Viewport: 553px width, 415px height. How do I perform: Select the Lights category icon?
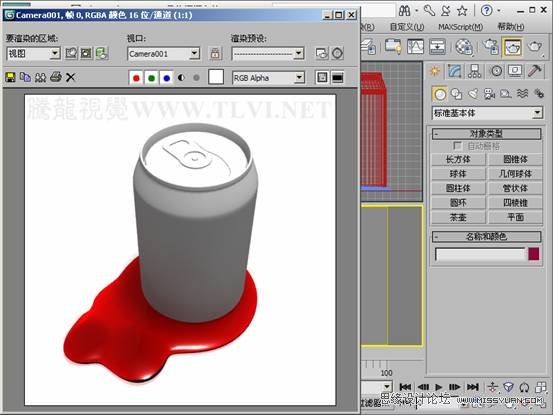[x=473, y=94]
